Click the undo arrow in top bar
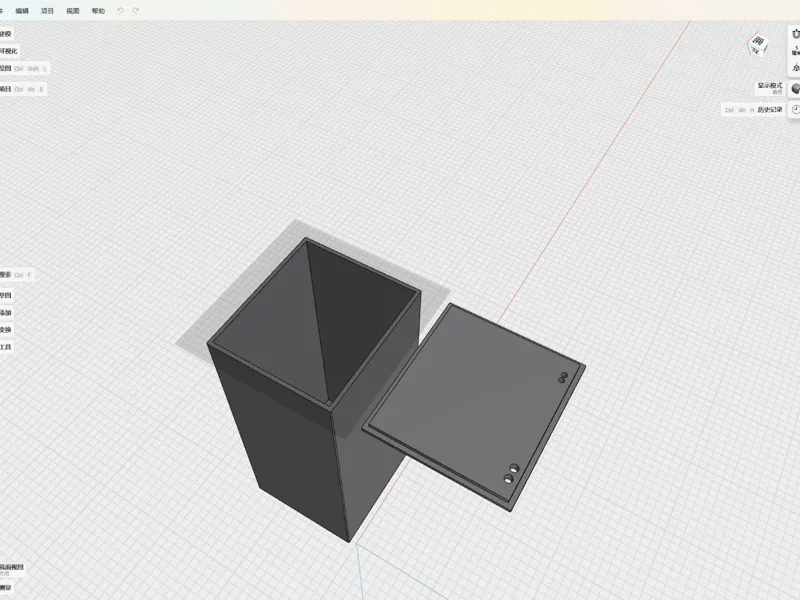The width and height of the screenshot is (800, 600). tap(120, 11)
